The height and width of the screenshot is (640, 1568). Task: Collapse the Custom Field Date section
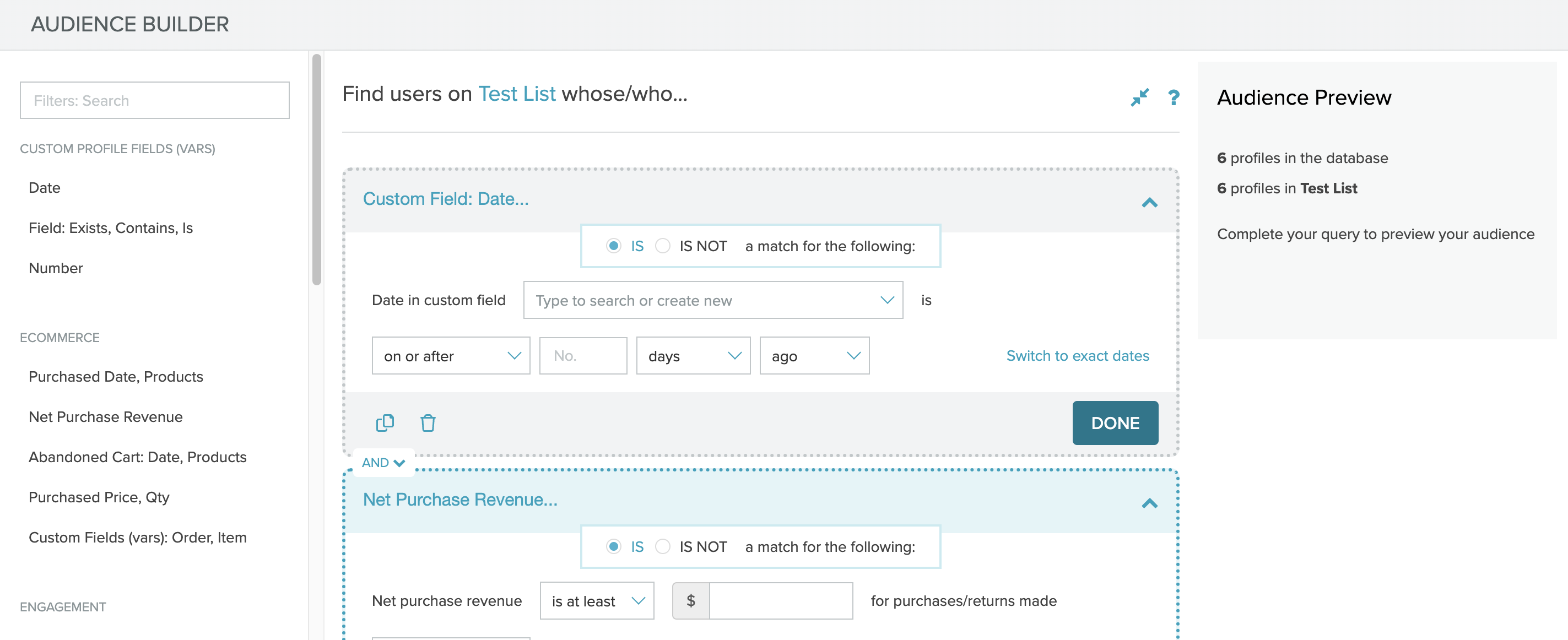(x=1149, y=202)
